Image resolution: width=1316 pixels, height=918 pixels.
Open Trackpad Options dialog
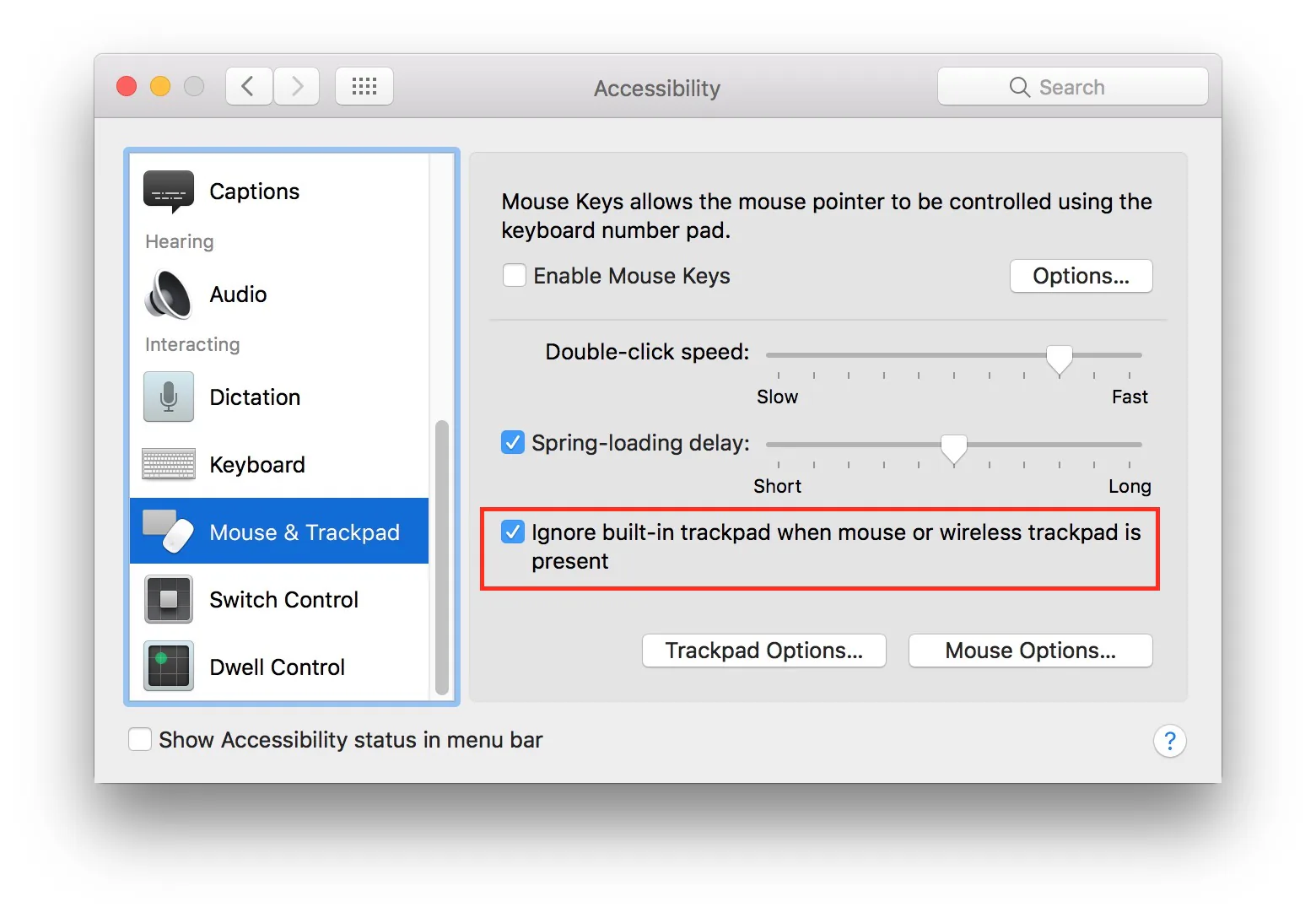click(x=763, y=651)
